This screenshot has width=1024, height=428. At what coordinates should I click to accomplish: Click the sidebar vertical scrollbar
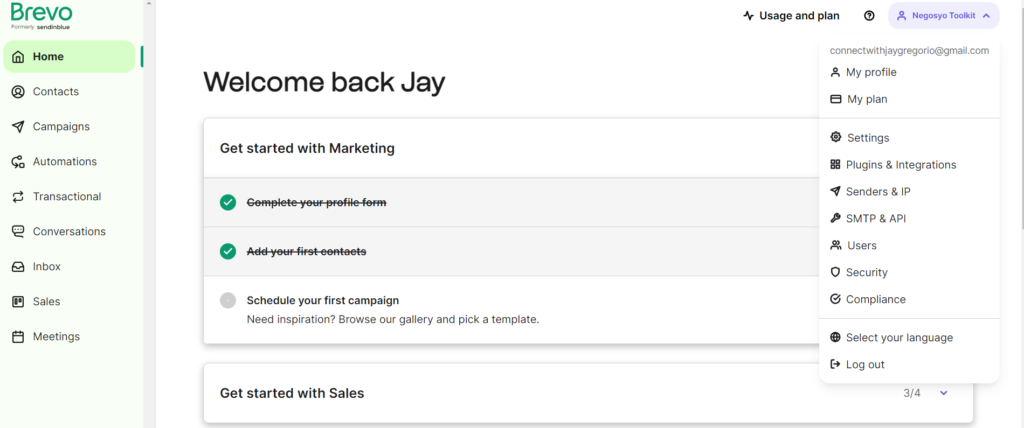149,214
